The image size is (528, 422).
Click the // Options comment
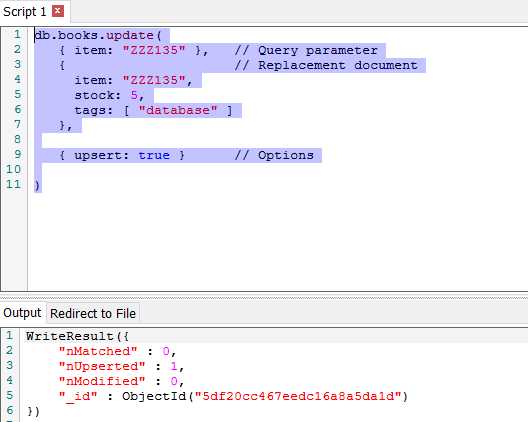[274, 155]
